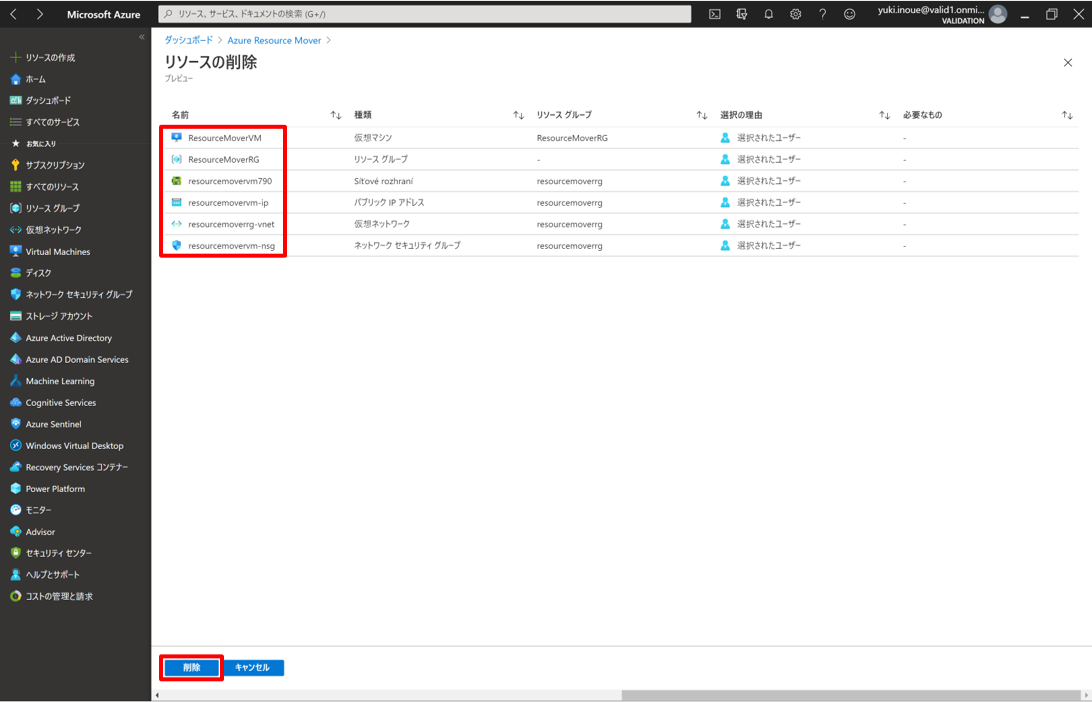Collapse the left sidebar menu

[141, 37]
